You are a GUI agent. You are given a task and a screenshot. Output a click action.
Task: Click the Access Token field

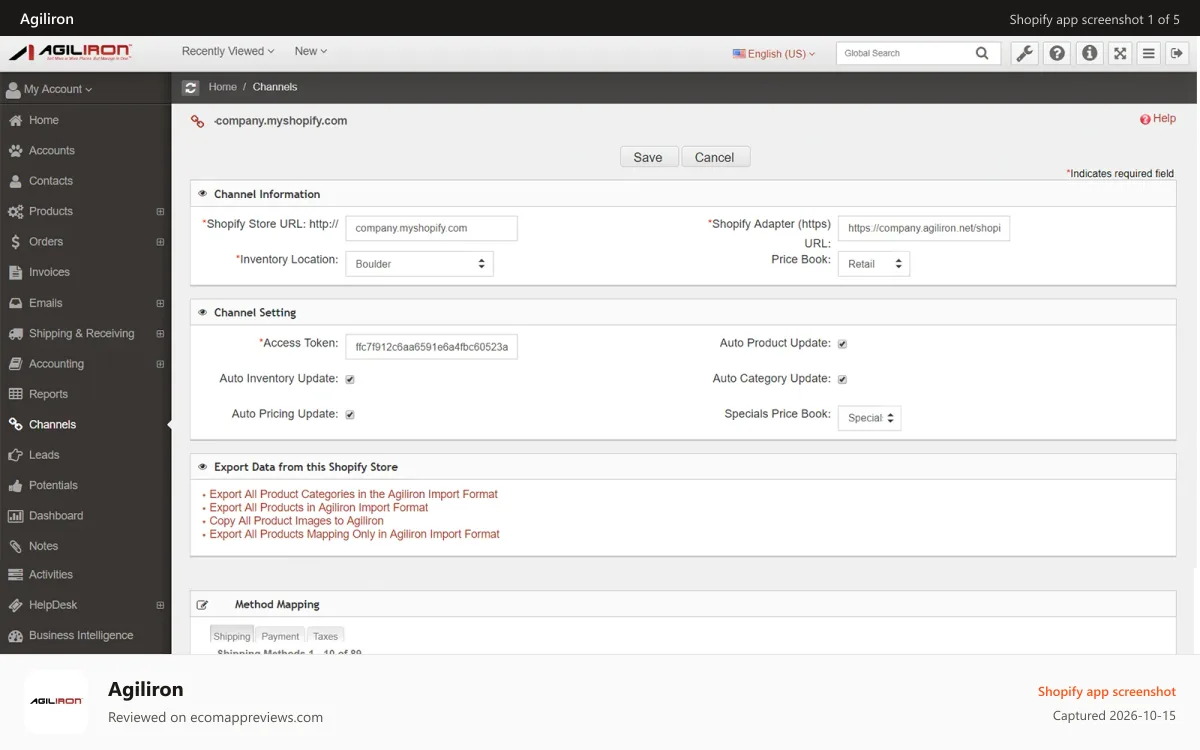[x=431, y=347]
